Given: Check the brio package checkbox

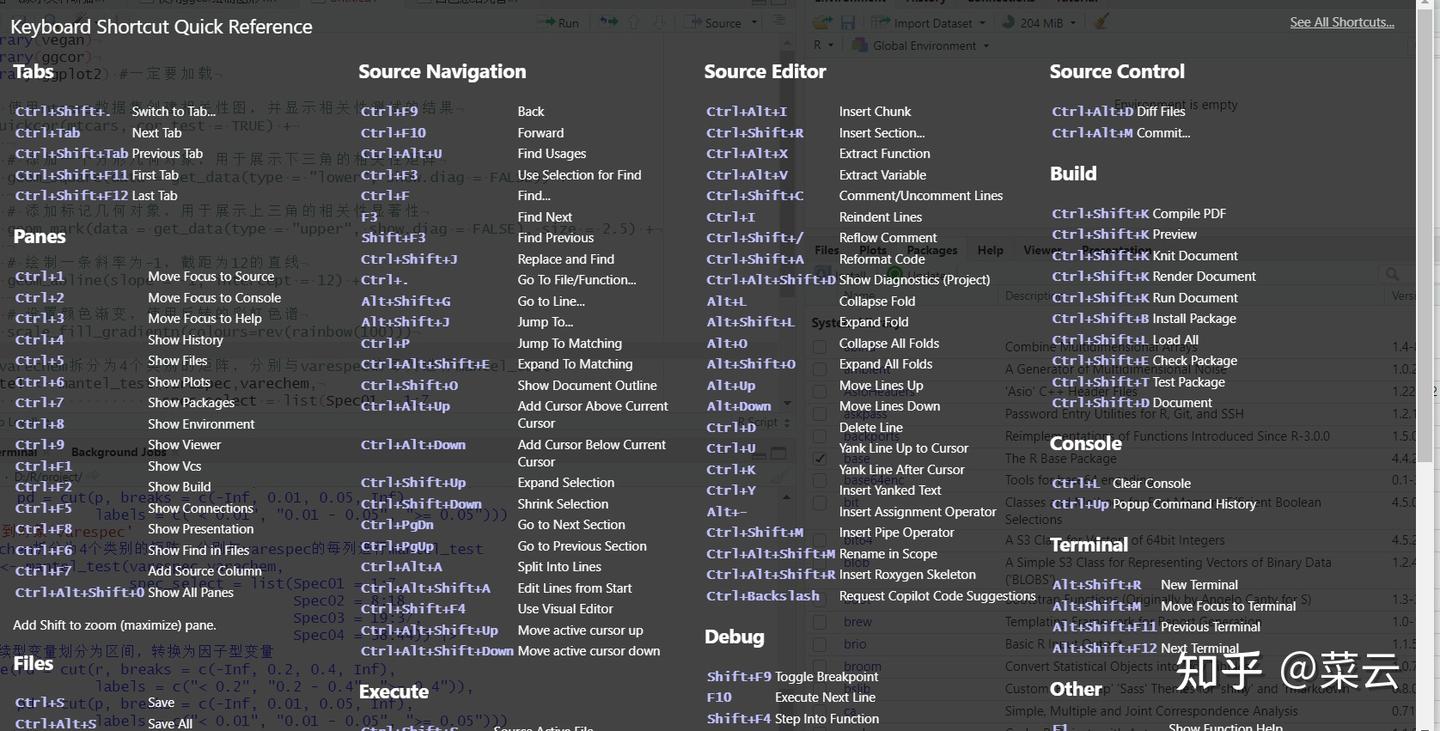Looking at the screenshot, I should point(820,644).
